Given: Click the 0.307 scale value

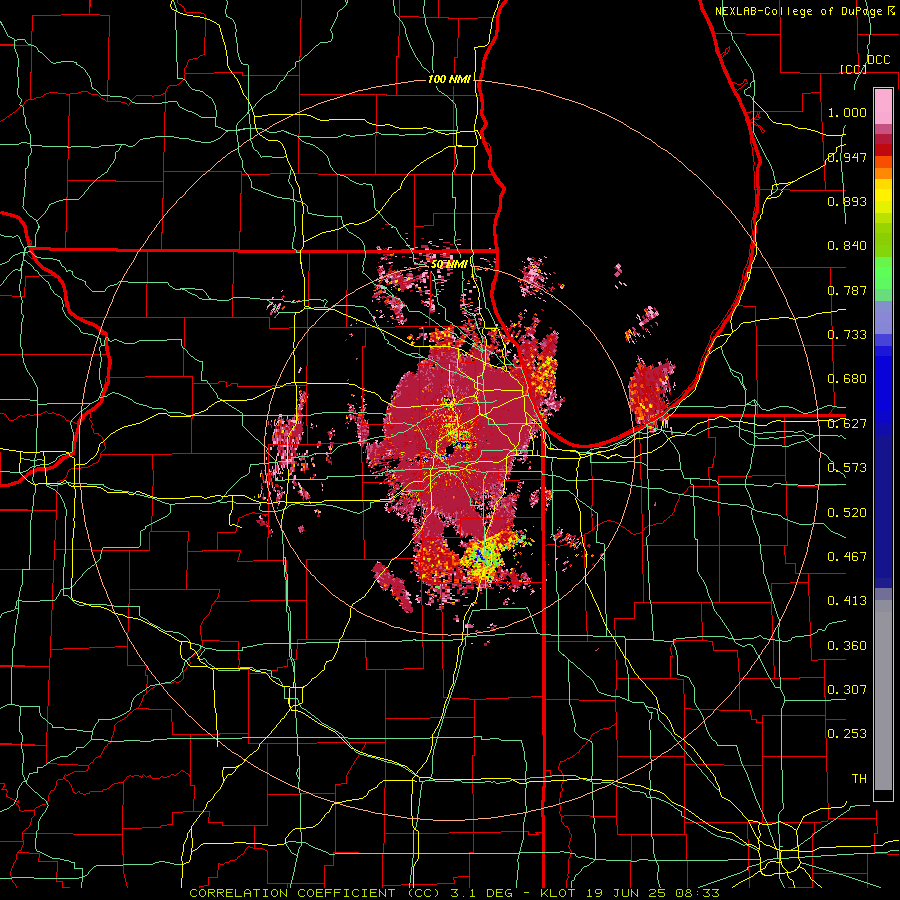Looking at the screenshot, I should click(x=847, y=690).
